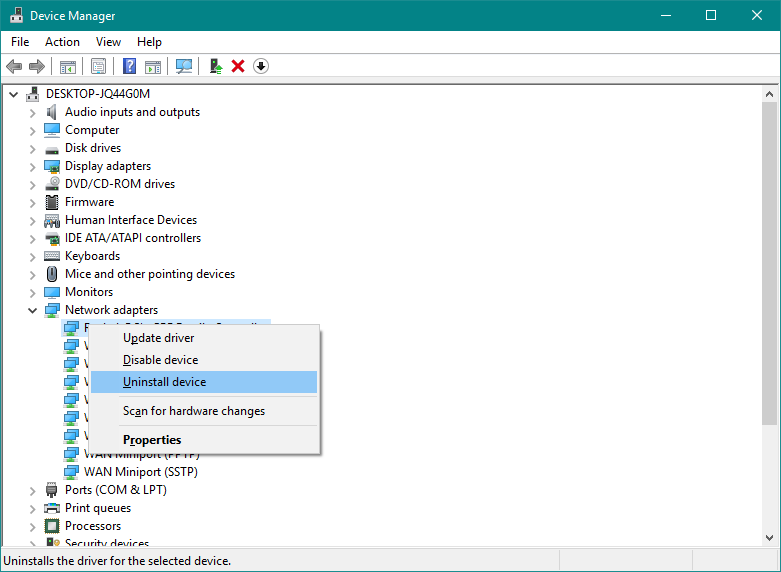Click the Forward arrow toolbar icon

tap(37, 66)
